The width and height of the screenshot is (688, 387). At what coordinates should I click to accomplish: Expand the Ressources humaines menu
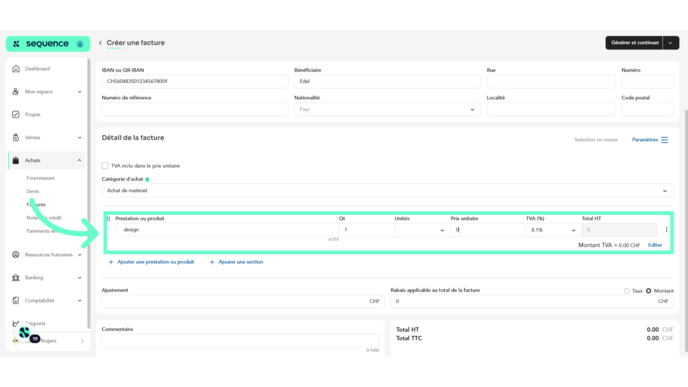click(x=79, y=254)
